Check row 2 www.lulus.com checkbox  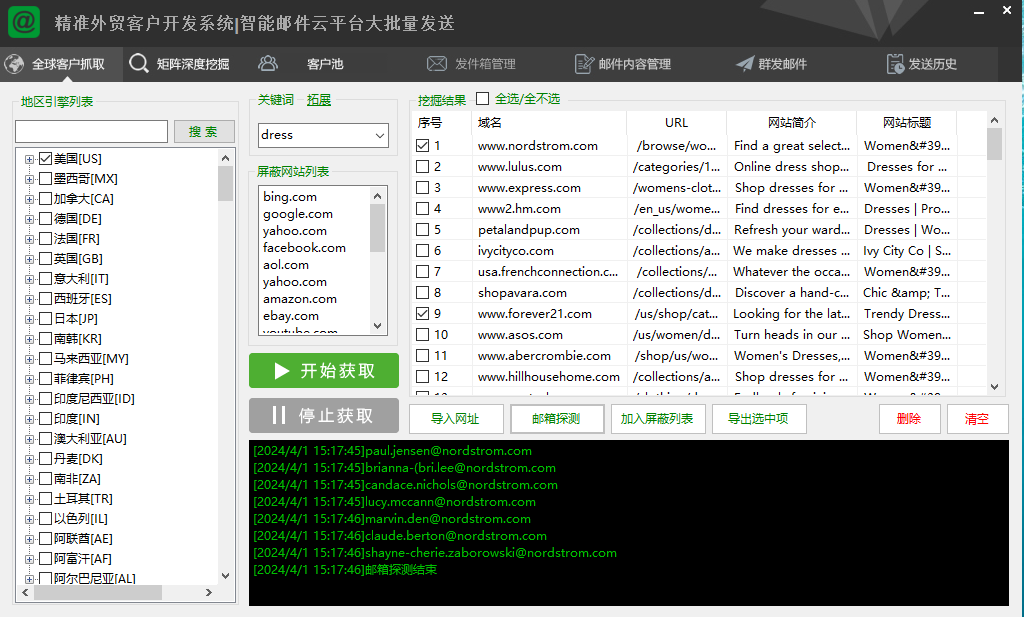tap(423, 166)
